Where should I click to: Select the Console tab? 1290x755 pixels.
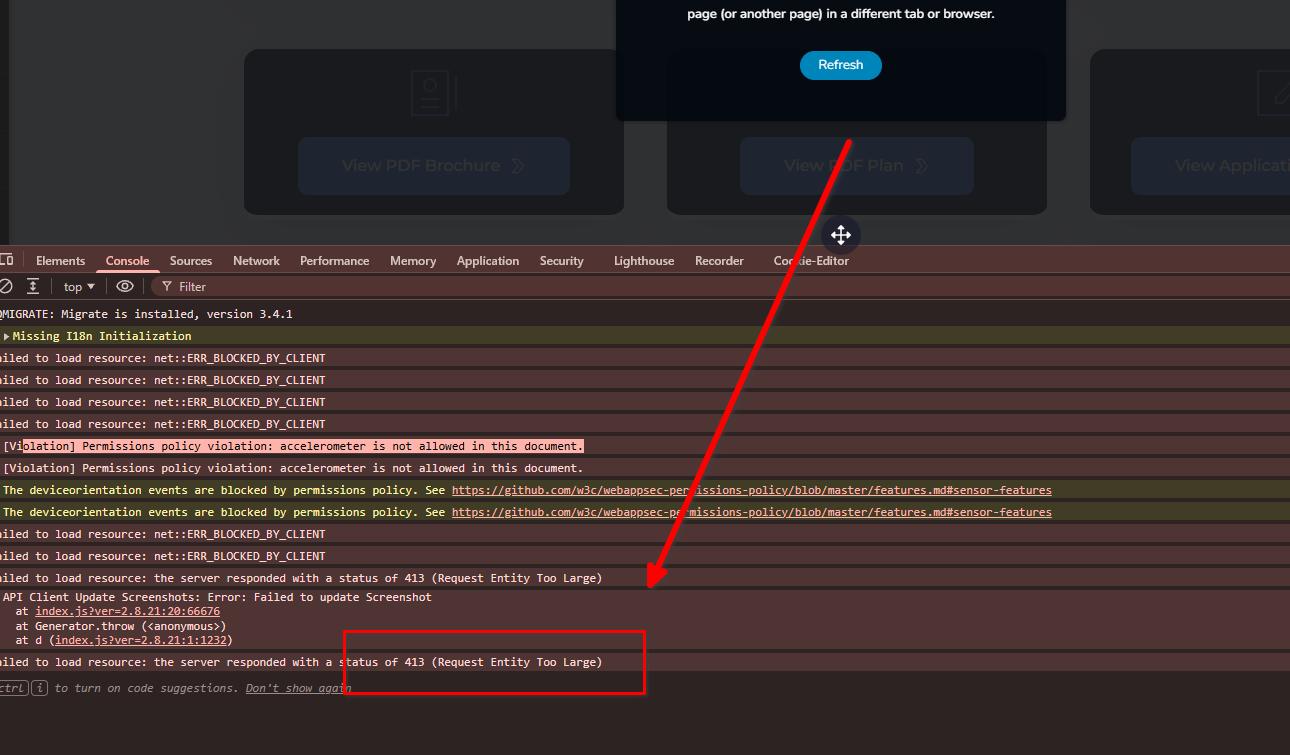pos(128,260)
